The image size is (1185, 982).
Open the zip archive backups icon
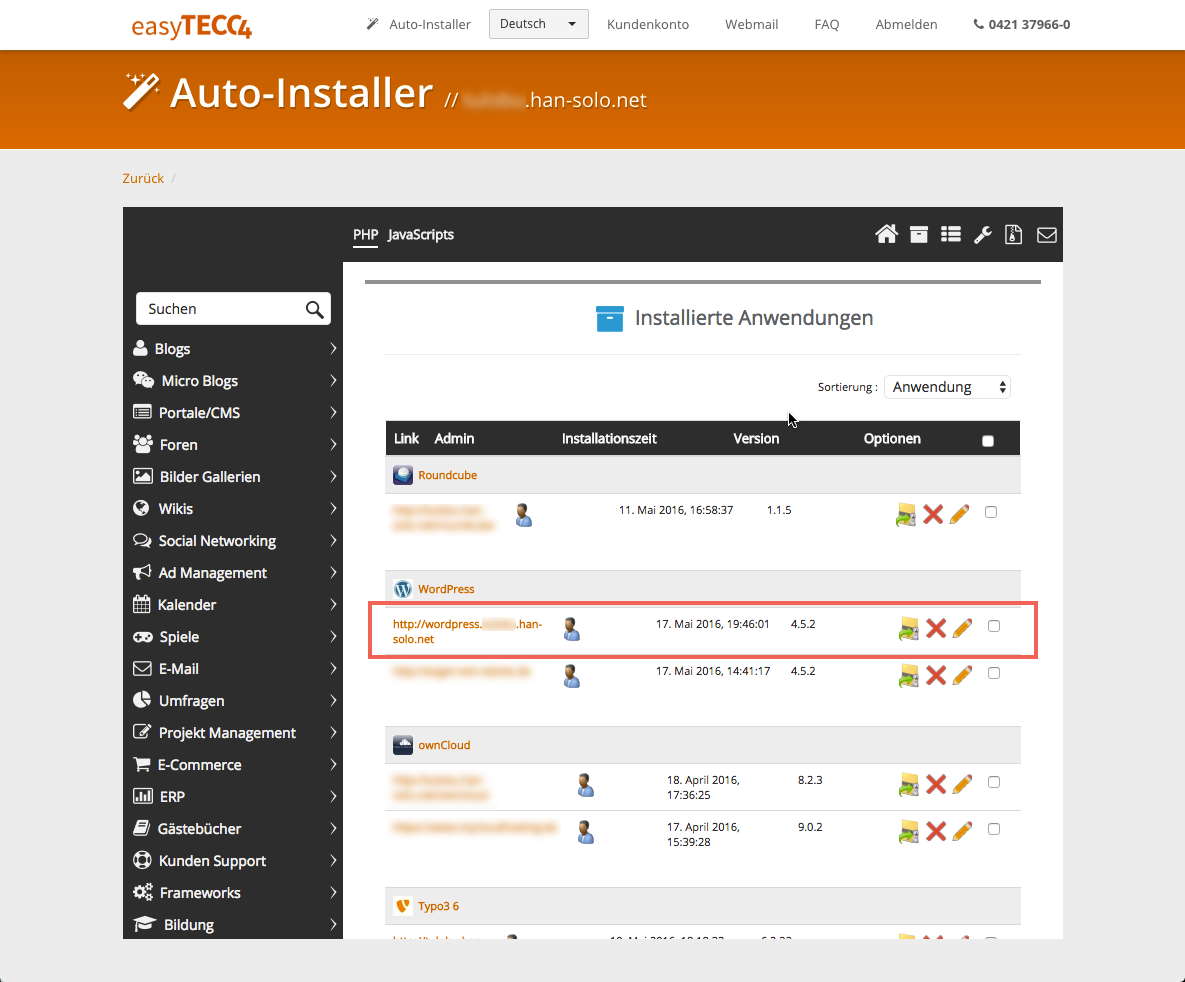coord(1013,234)
